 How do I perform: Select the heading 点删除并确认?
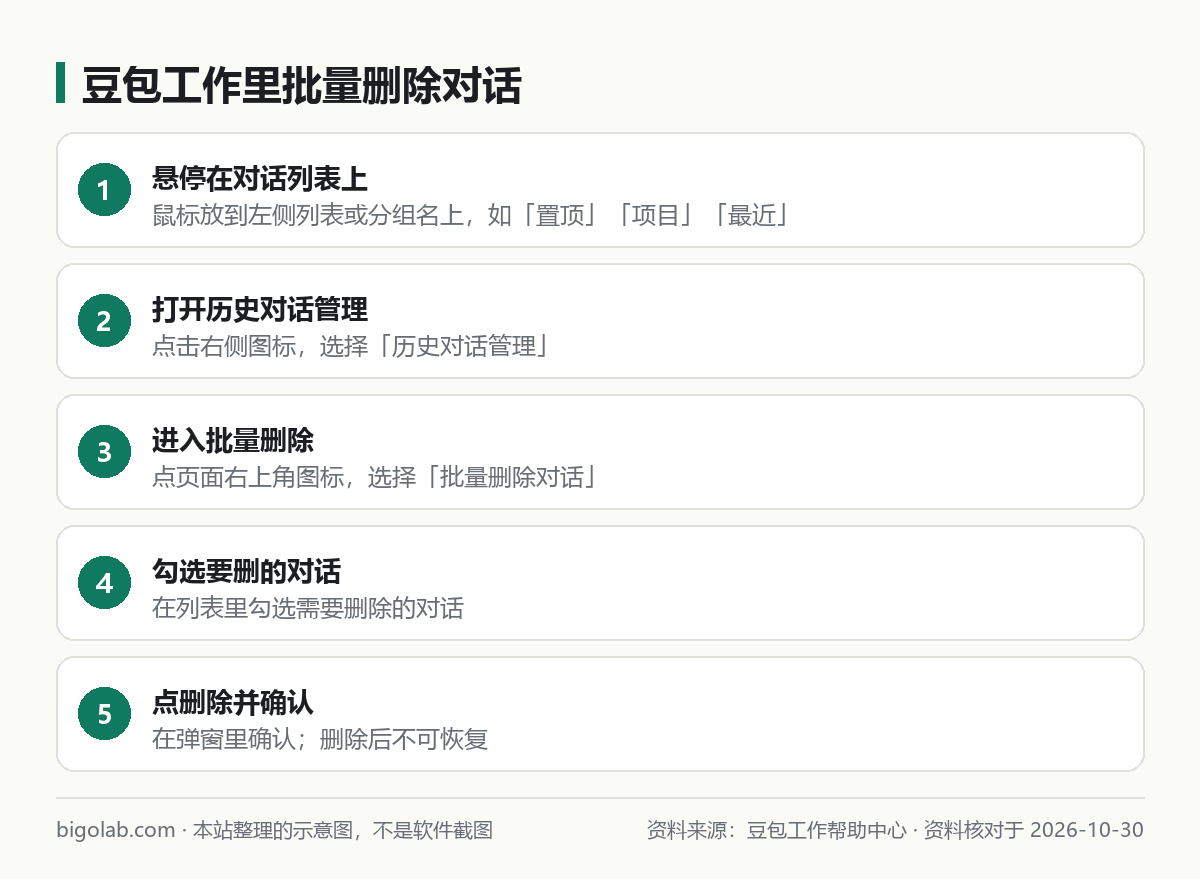pyautogui.click(x=233, y=704)
